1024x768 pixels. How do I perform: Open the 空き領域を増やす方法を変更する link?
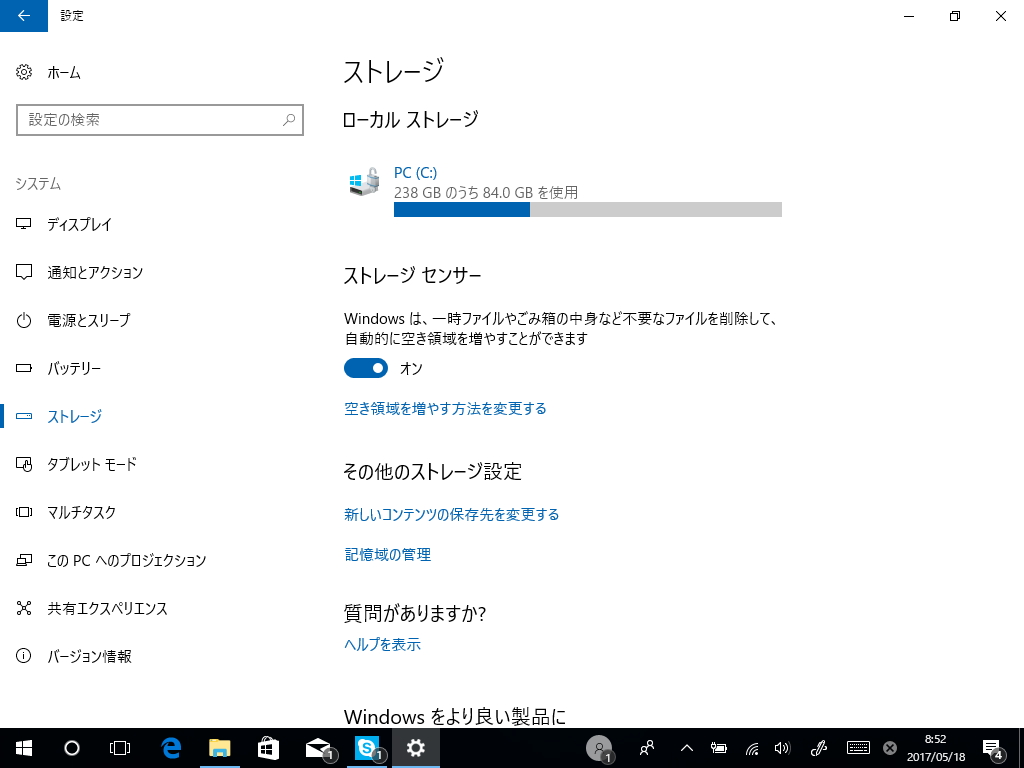pos(445,408)
